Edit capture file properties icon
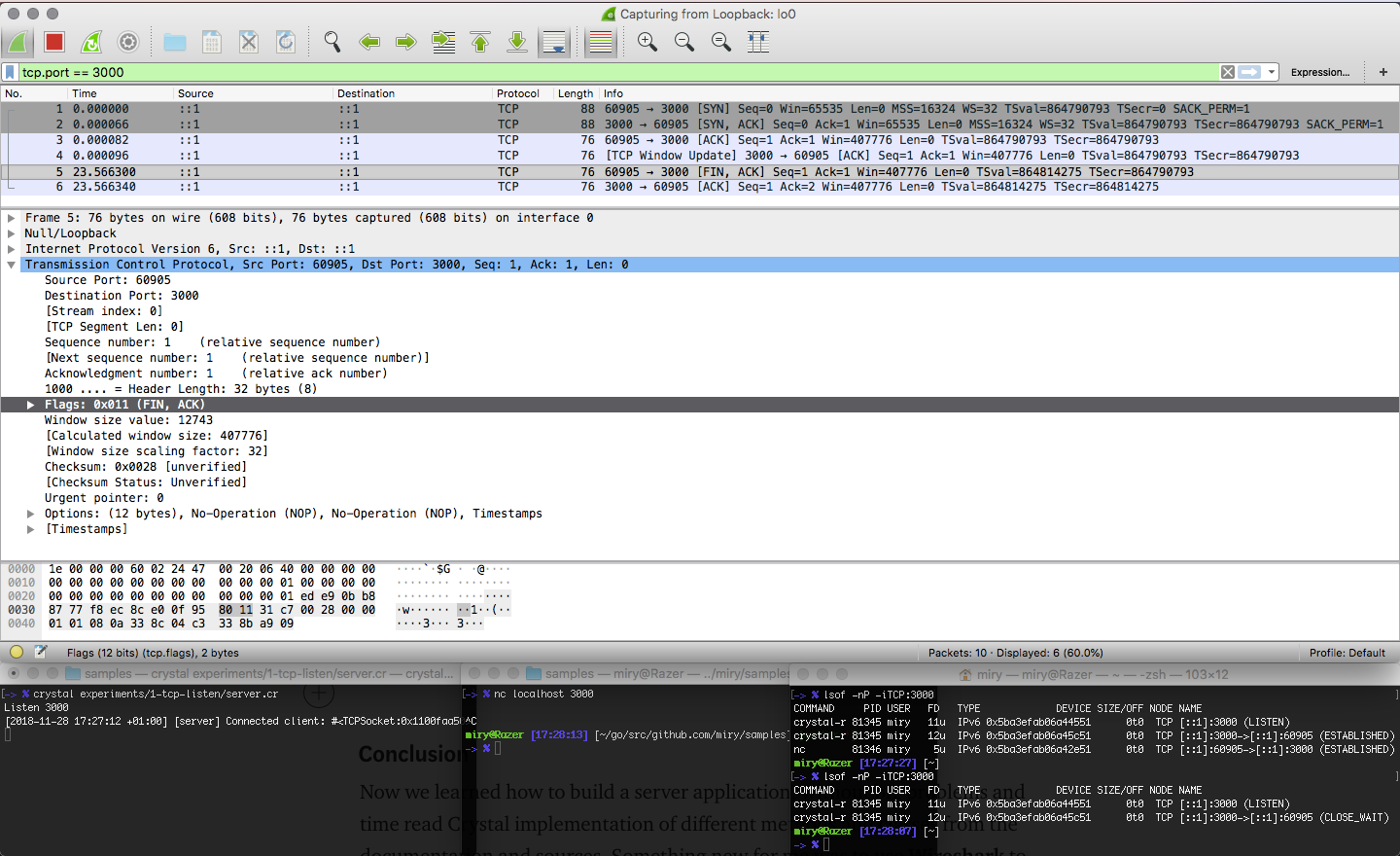Screen dimensions: 1400x856 point(41,652)
